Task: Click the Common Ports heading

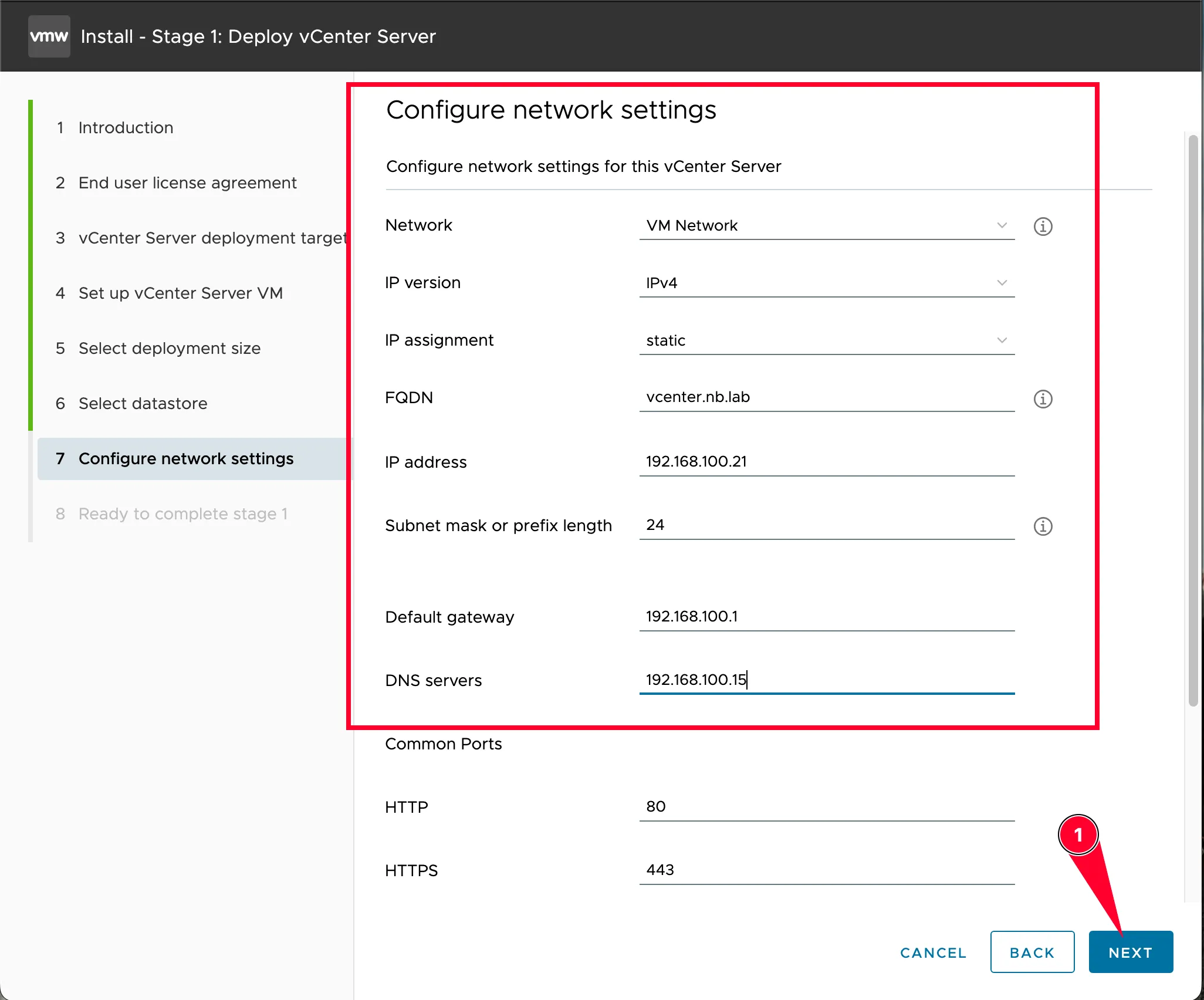Action: (x=444, y=744)
